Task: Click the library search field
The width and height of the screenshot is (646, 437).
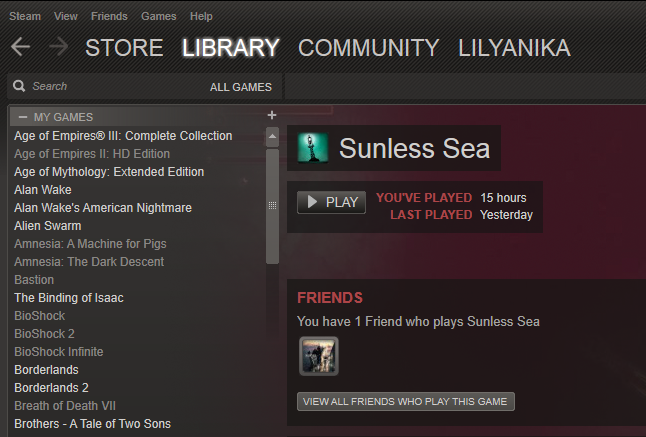Action: pos(117,86)
